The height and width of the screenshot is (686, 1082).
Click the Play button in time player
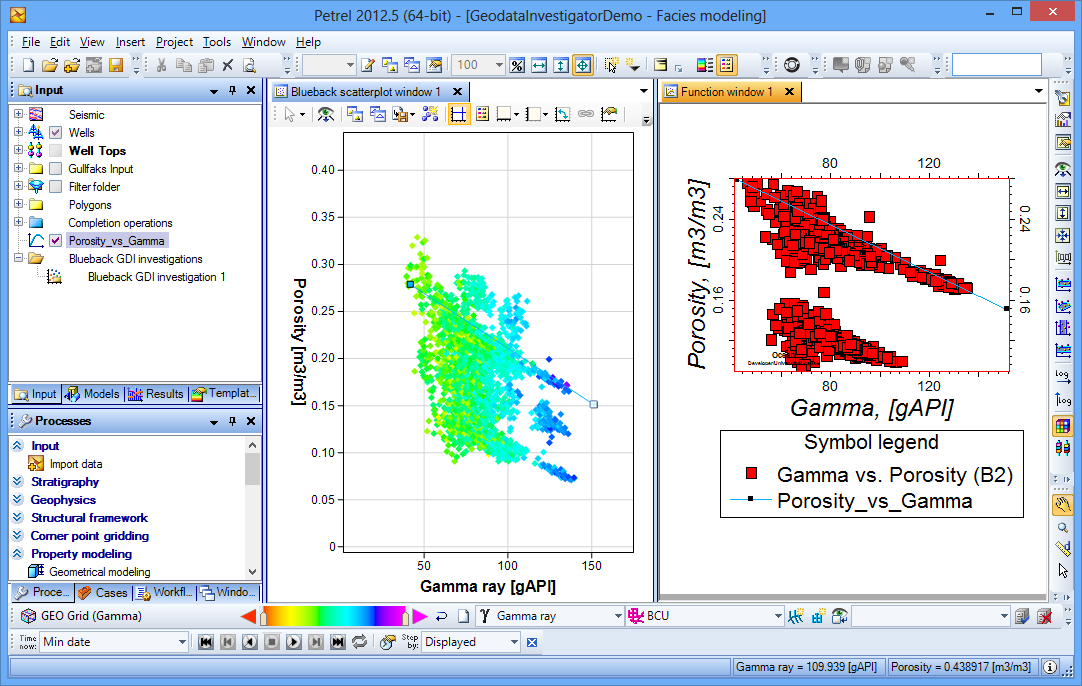[x=293, y=642]
